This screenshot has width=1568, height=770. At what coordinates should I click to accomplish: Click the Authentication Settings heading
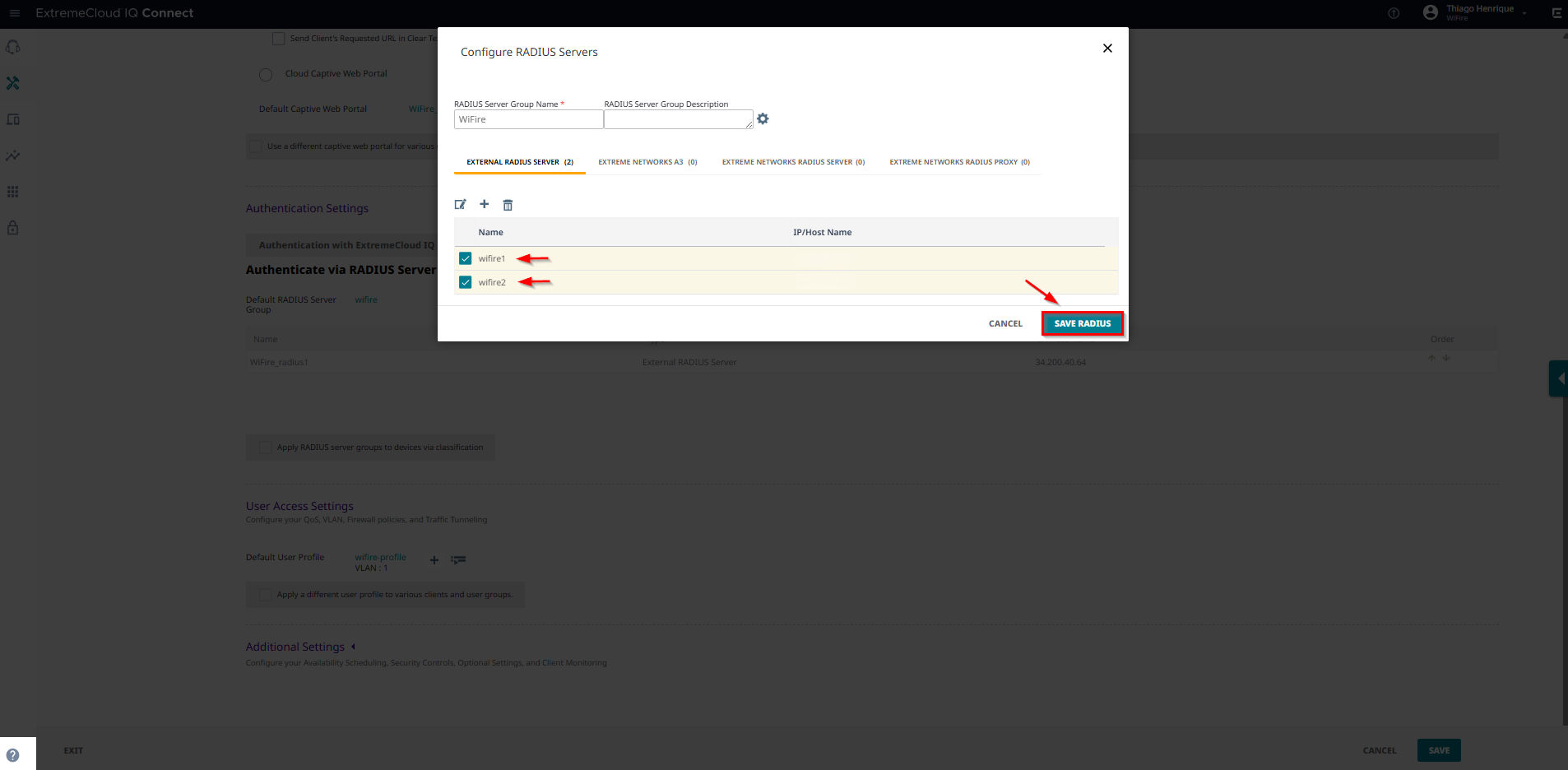click(x=307, y=209)
